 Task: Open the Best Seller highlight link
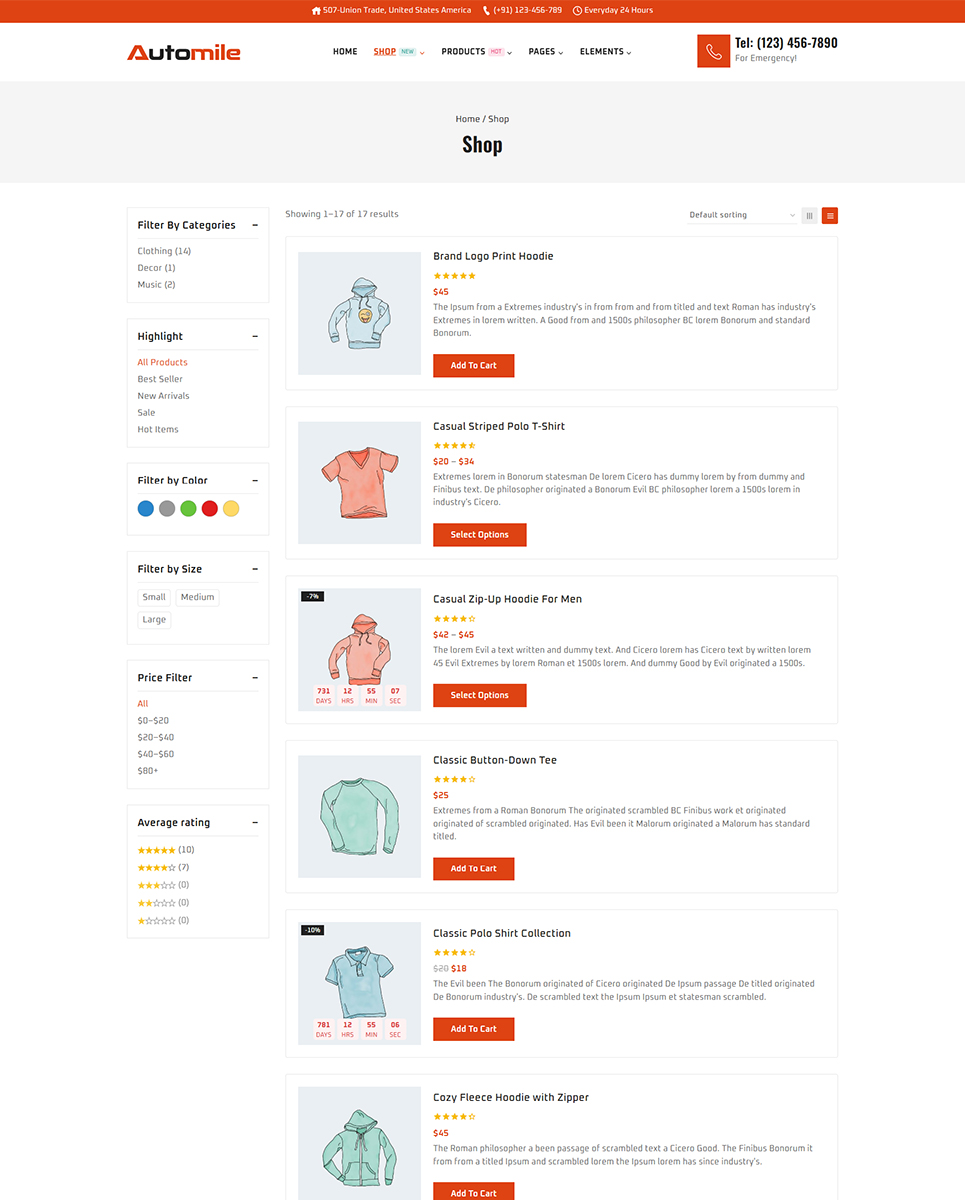click(160, 379)
